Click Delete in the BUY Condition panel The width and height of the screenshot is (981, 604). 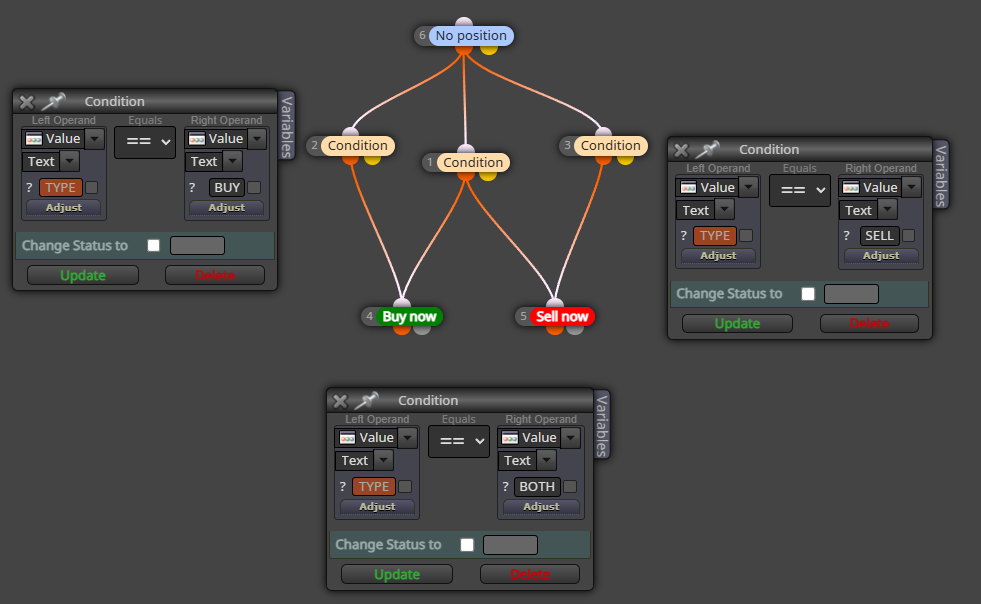[215, 275]
